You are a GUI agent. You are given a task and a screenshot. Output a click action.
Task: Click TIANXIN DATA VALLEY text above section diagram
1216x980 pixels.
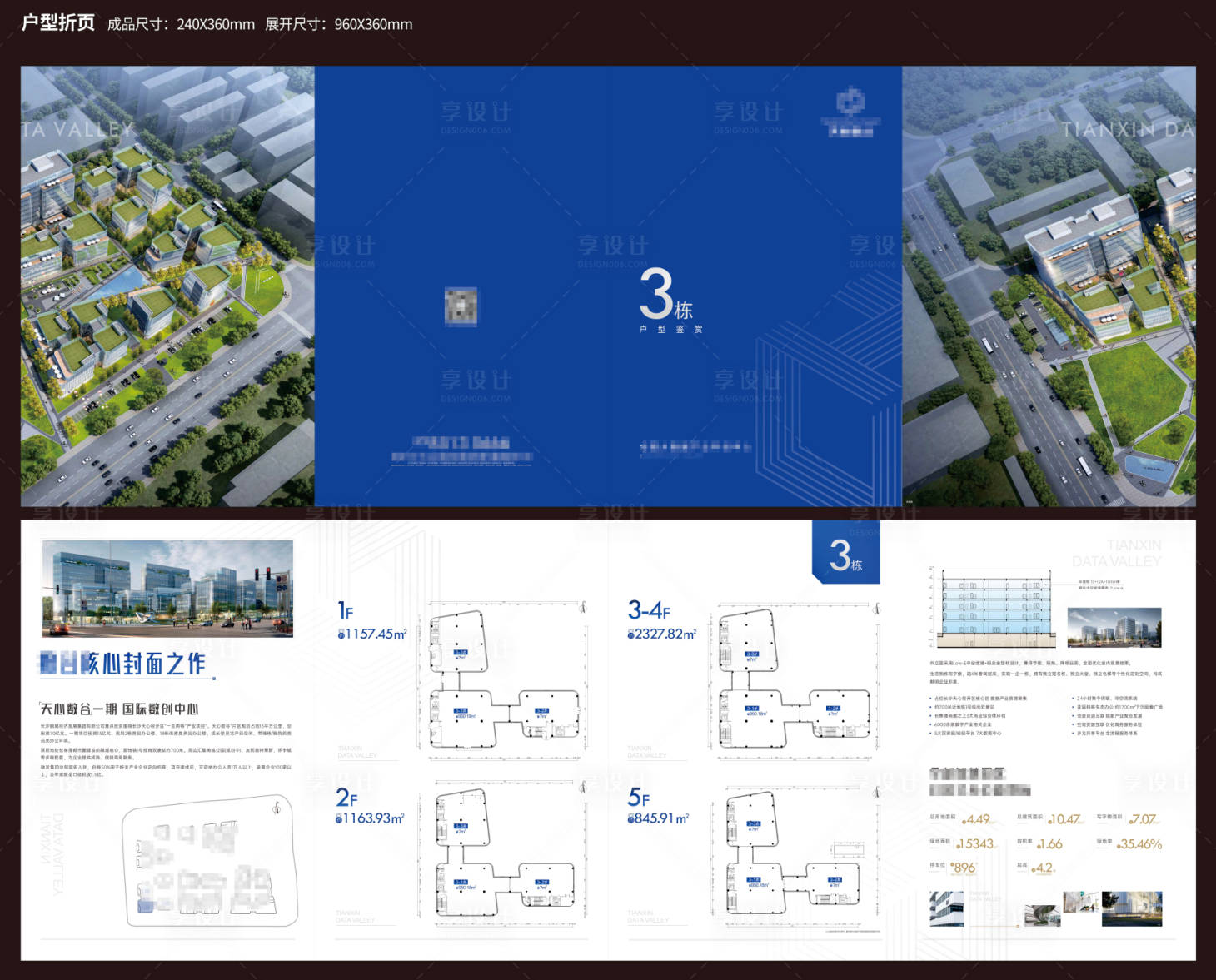[1117, 553]
